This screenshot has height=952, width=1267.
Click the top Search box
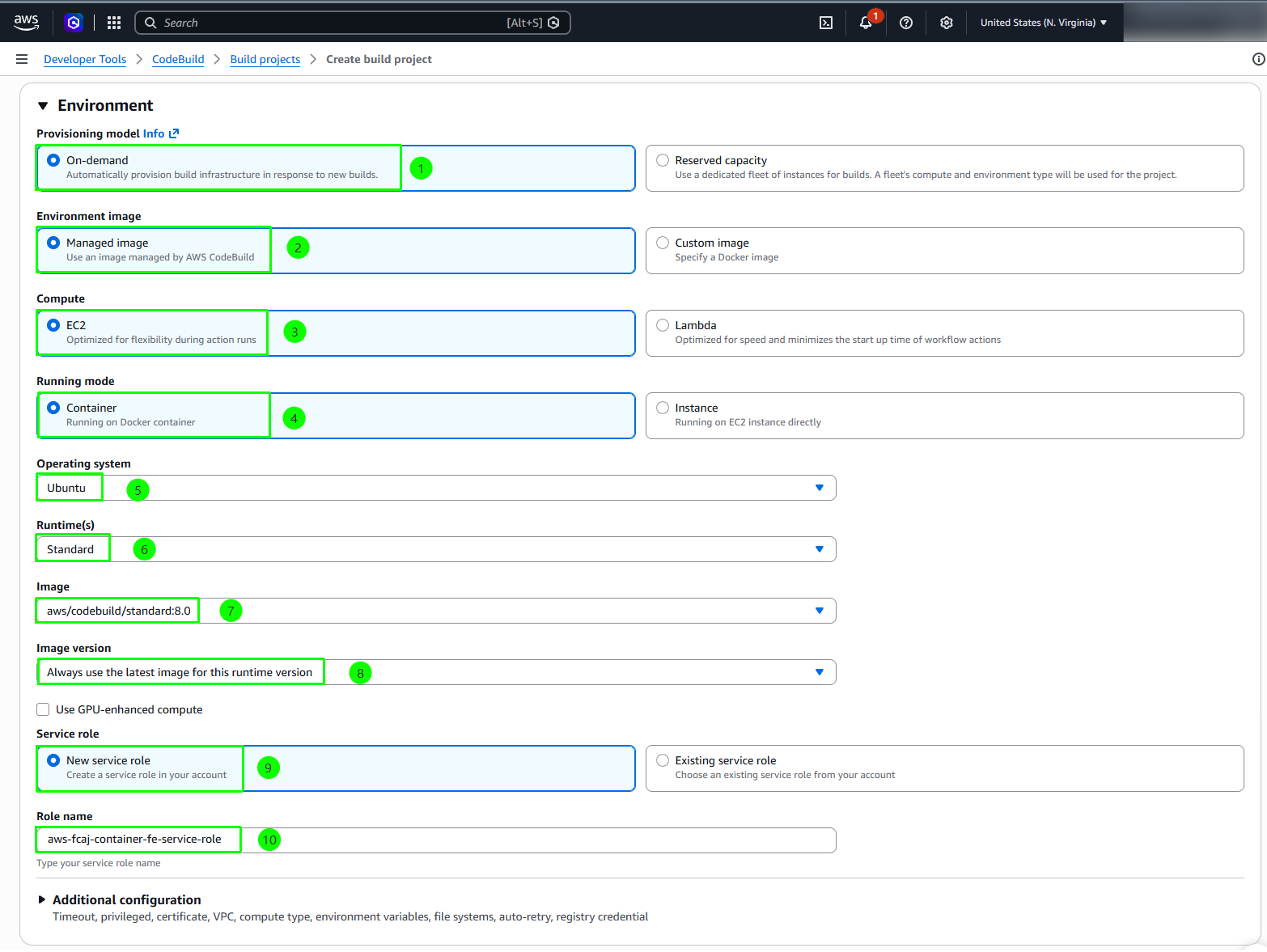pos(353,23)
